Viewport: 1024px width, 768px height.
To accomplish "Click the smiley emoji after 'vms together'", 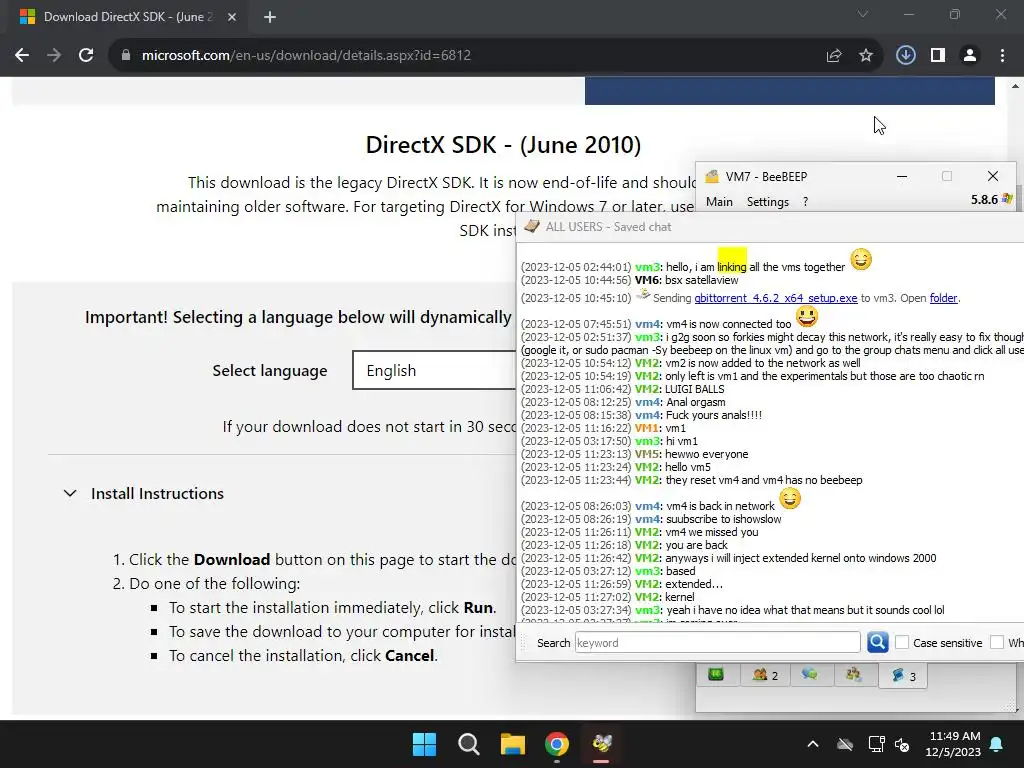I will 861,259.
